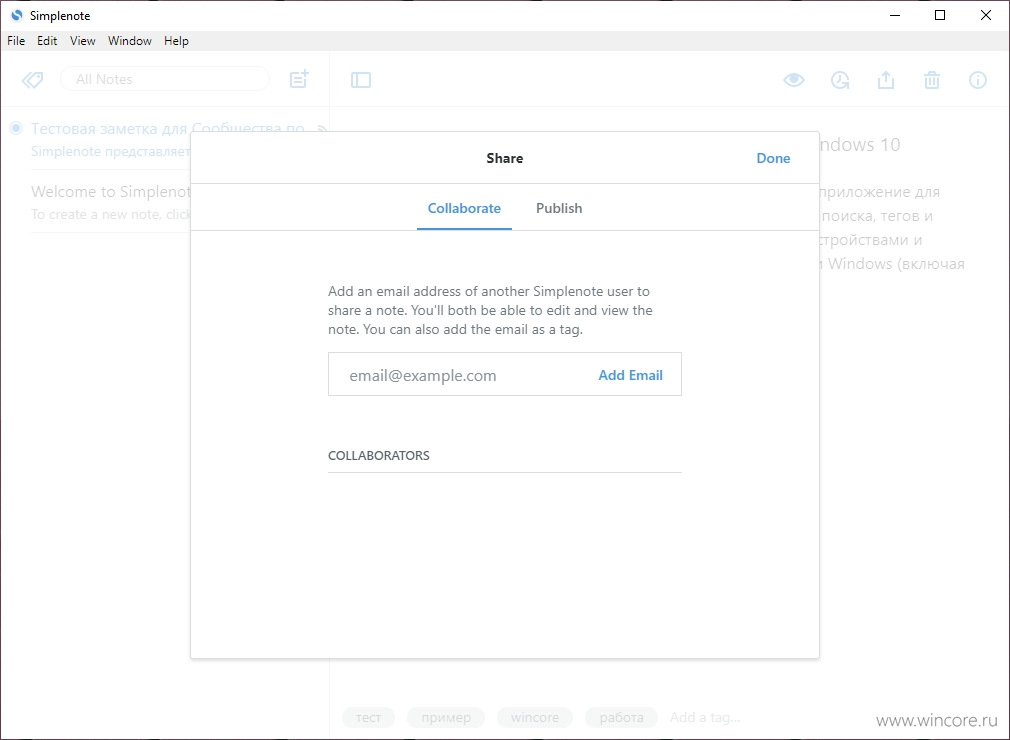The width and height of the screenshot is (1010, 740).
Task: Toggle the sidebar panel icon
Action: tap(361, 80)
